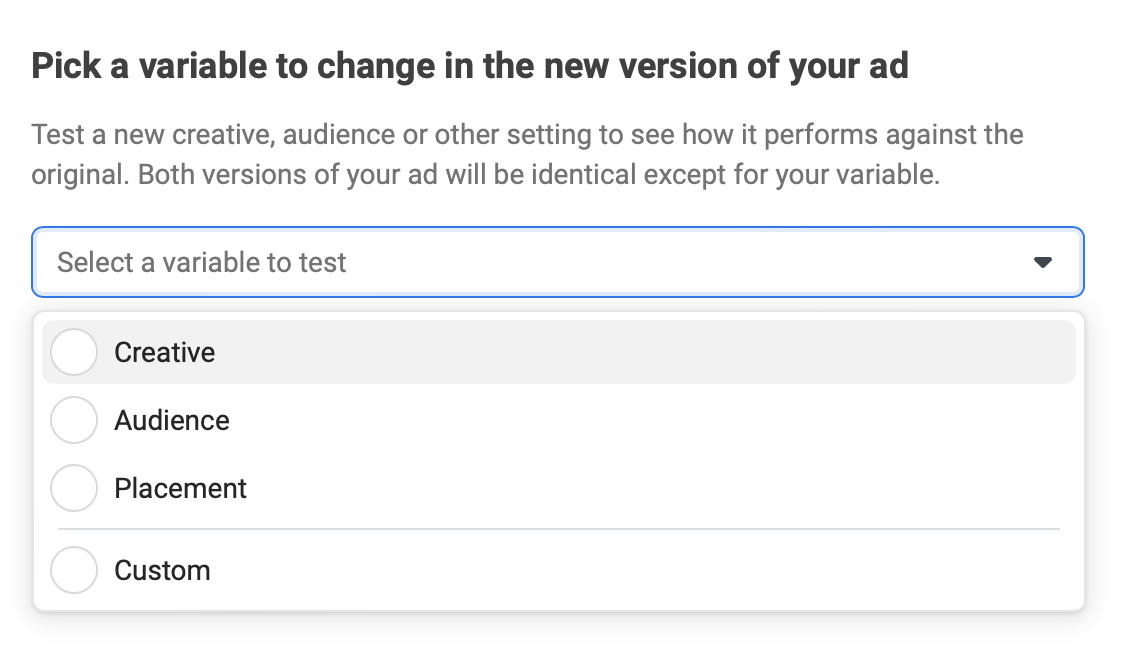
Task: Open the 'Select a variable to test' dropdown
Action: click(x=558, y=262)
